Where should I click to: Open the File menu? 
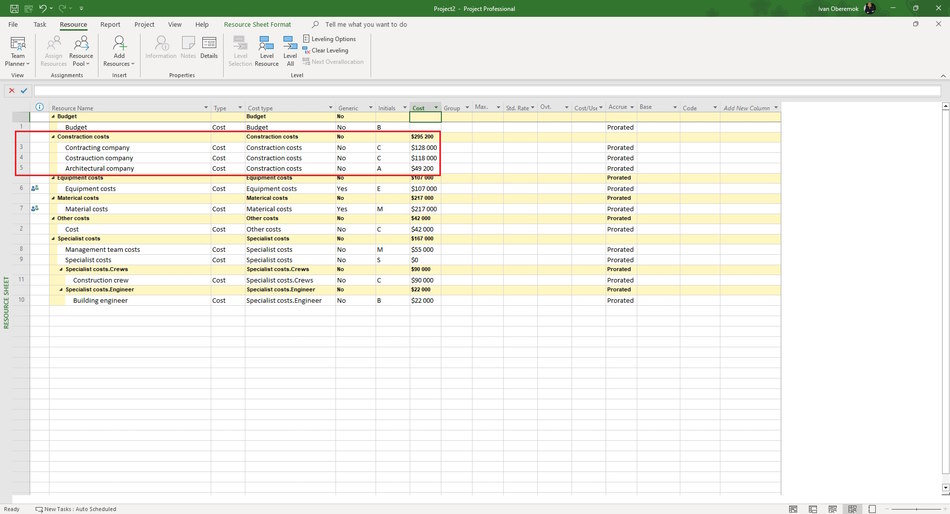[x=13, y=24]
